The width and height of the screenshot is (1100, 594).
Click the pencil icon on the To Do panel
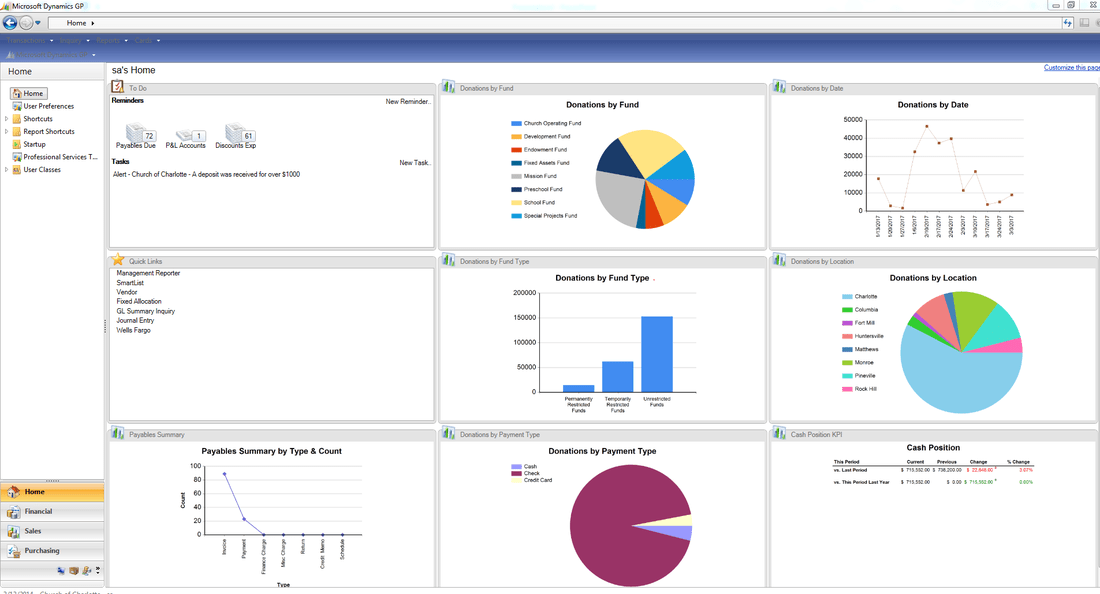116,87
